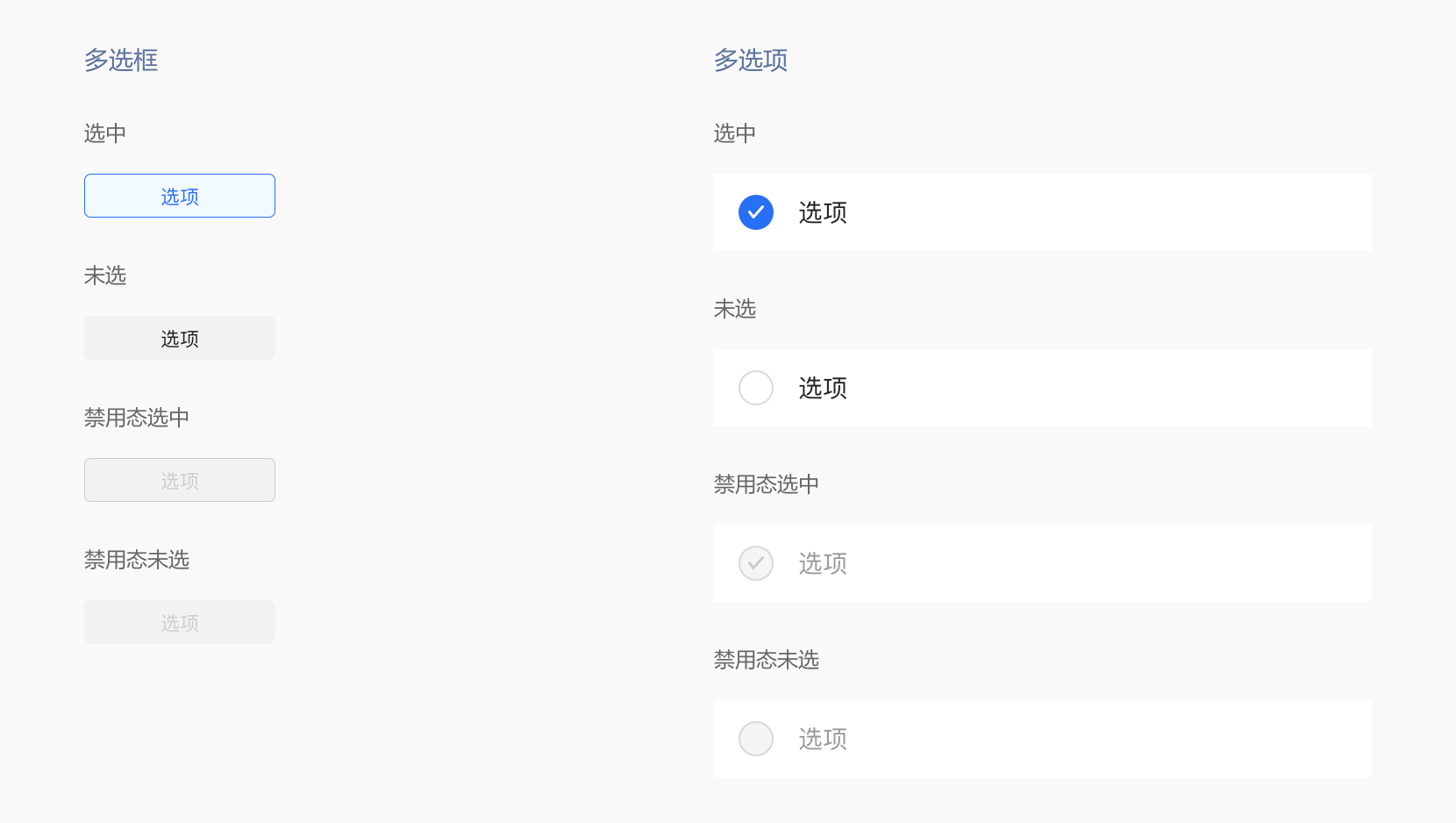This screenshot has width=1456, height=823.
Task: Click the blue-bordered 选项 checkbox button
Action: [x=179, y=196]
